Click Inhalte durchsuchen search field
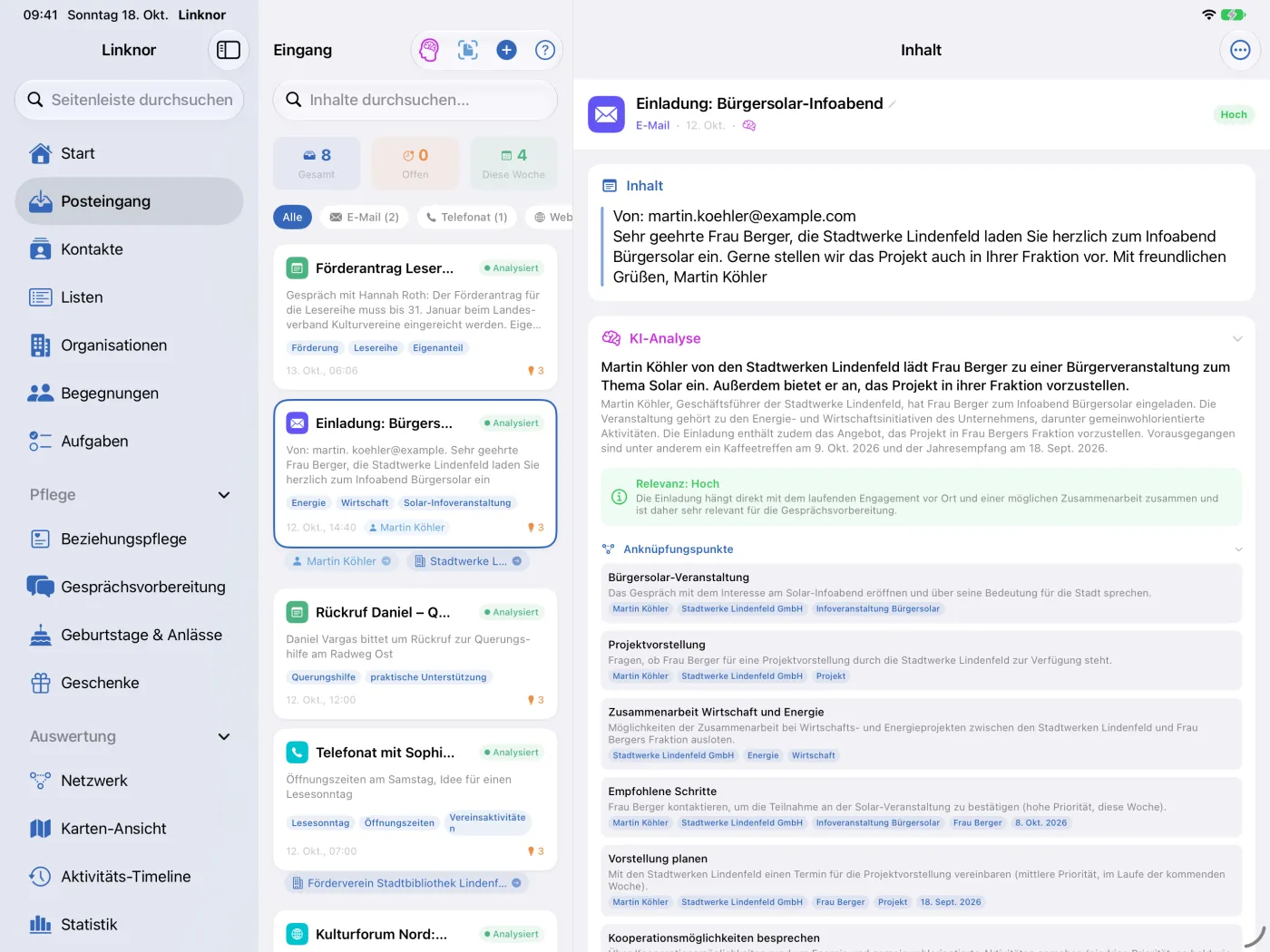Viewport: 1270px width, 952px height. [x=415, y=100]
